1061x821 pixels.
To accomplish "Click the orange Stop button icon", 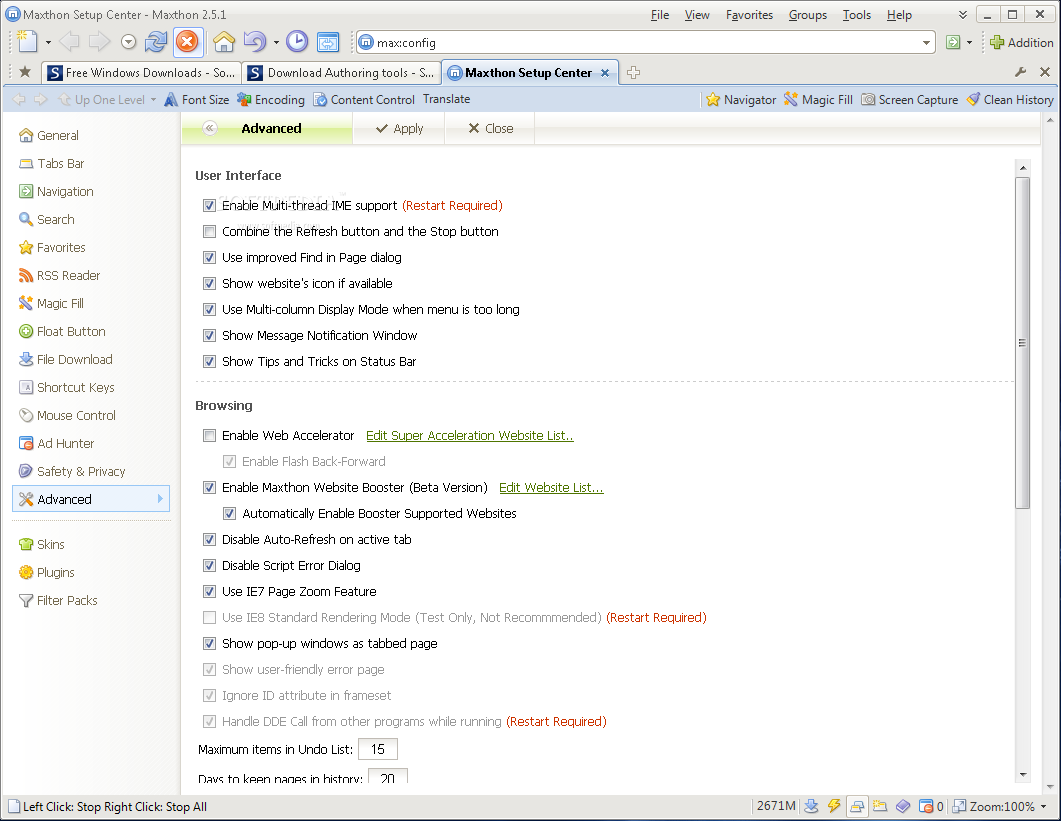I will tap(187, 42).
